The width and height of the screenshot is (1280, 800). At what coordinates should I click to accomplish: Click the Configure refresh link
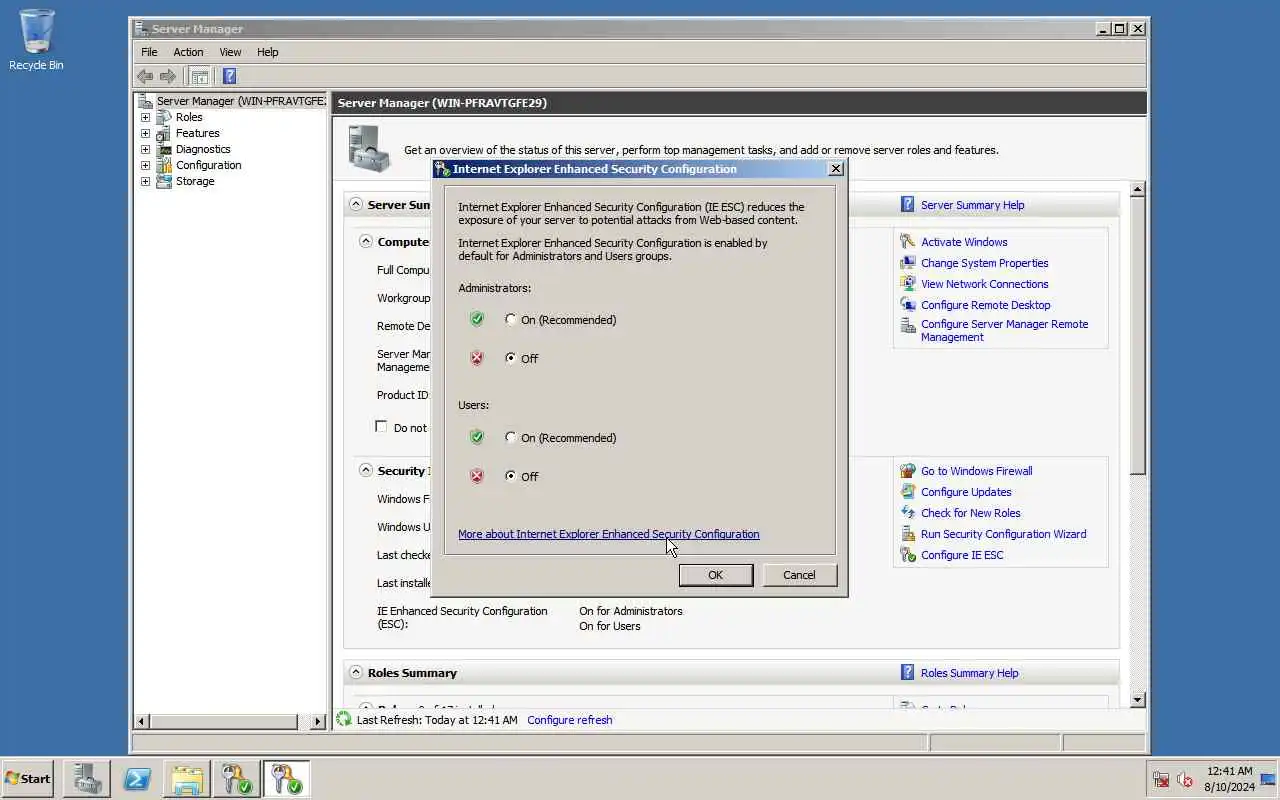click(569, 720)
